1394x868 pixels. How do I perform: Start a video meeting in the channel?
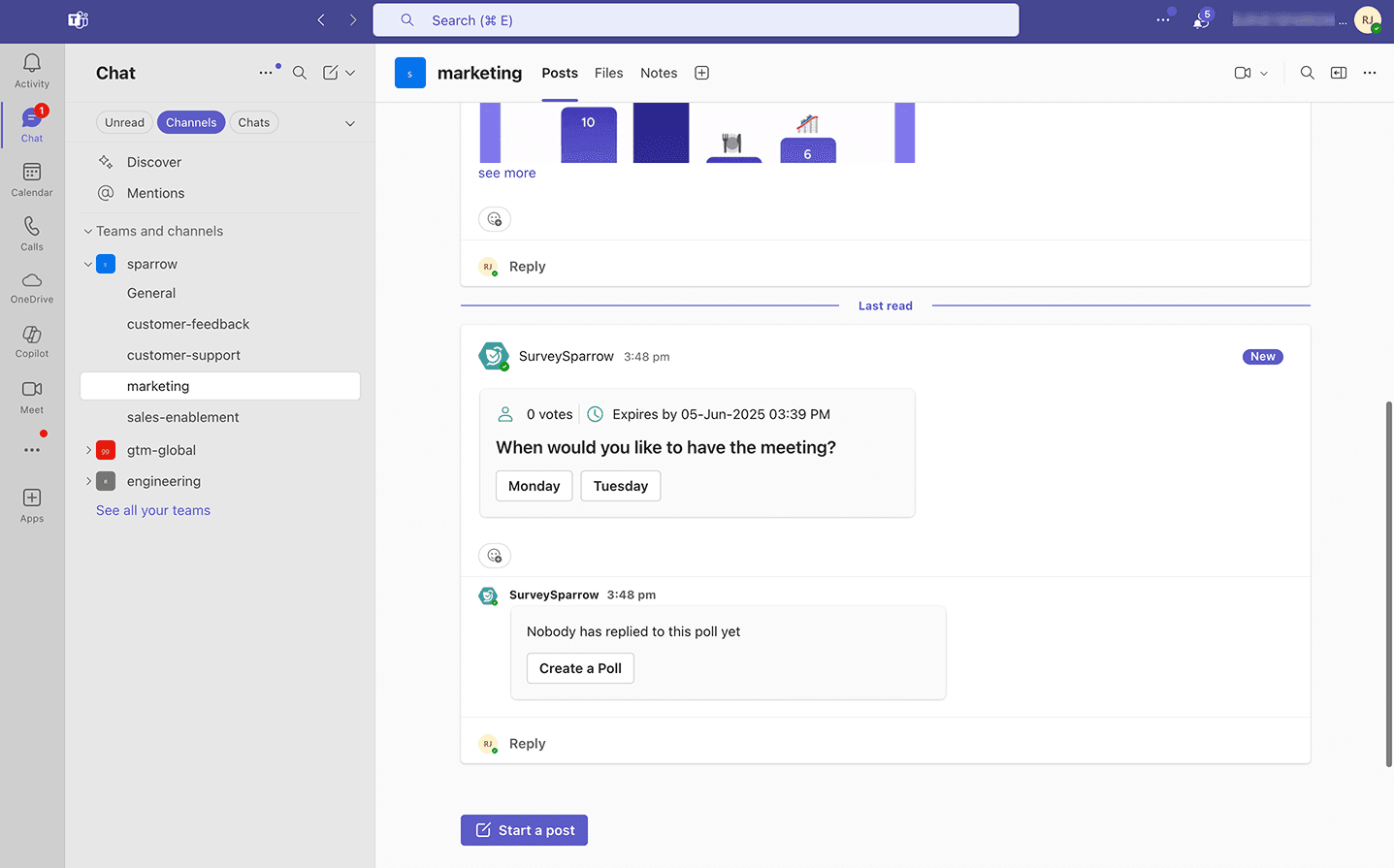click(x=1242, y=73)
